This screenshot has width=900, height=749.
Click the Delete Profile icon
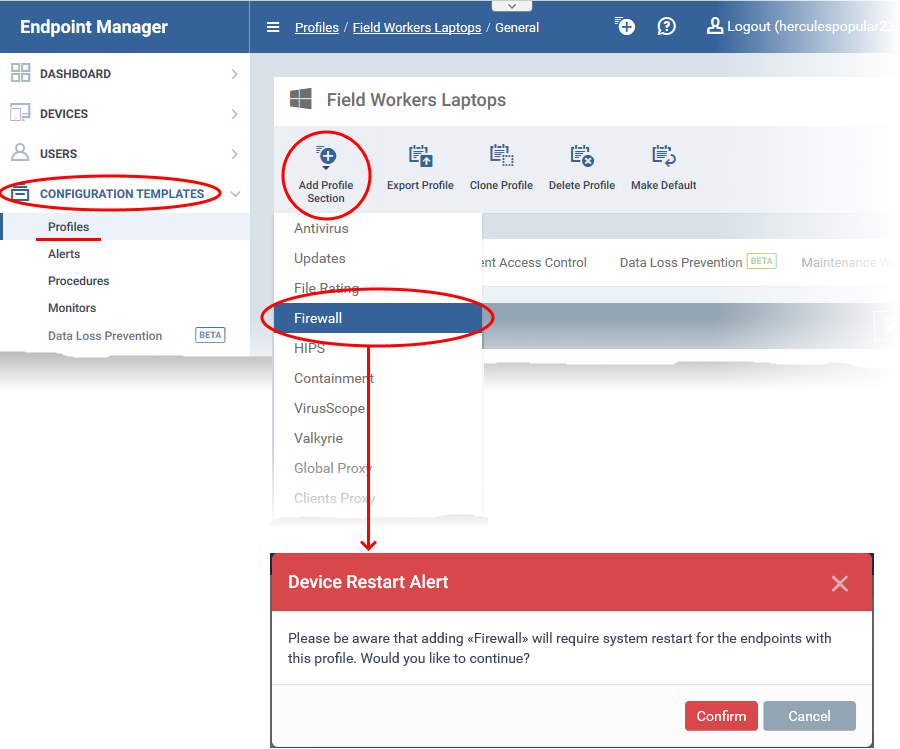click(581, 156)
